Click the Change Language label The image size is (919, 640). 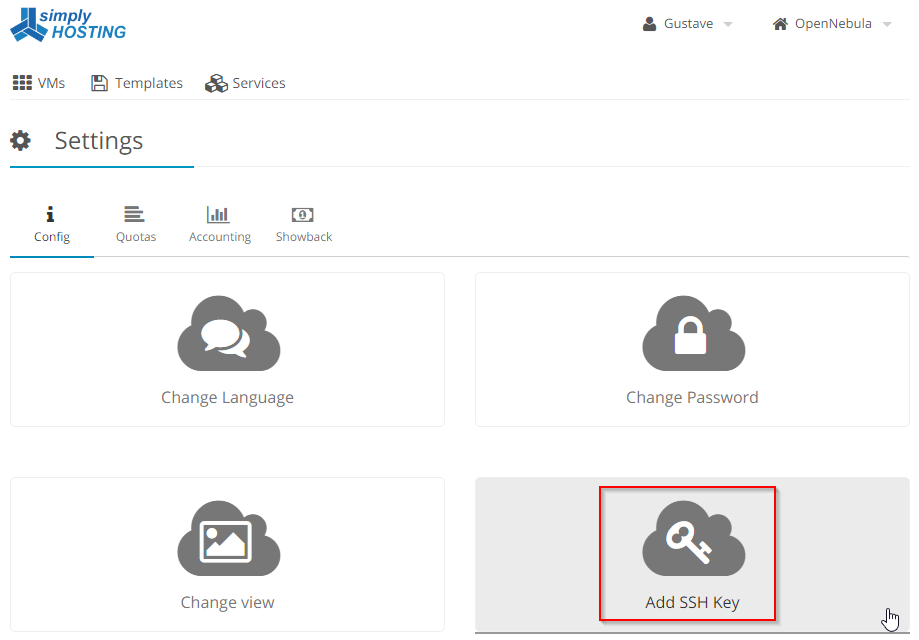227,398
